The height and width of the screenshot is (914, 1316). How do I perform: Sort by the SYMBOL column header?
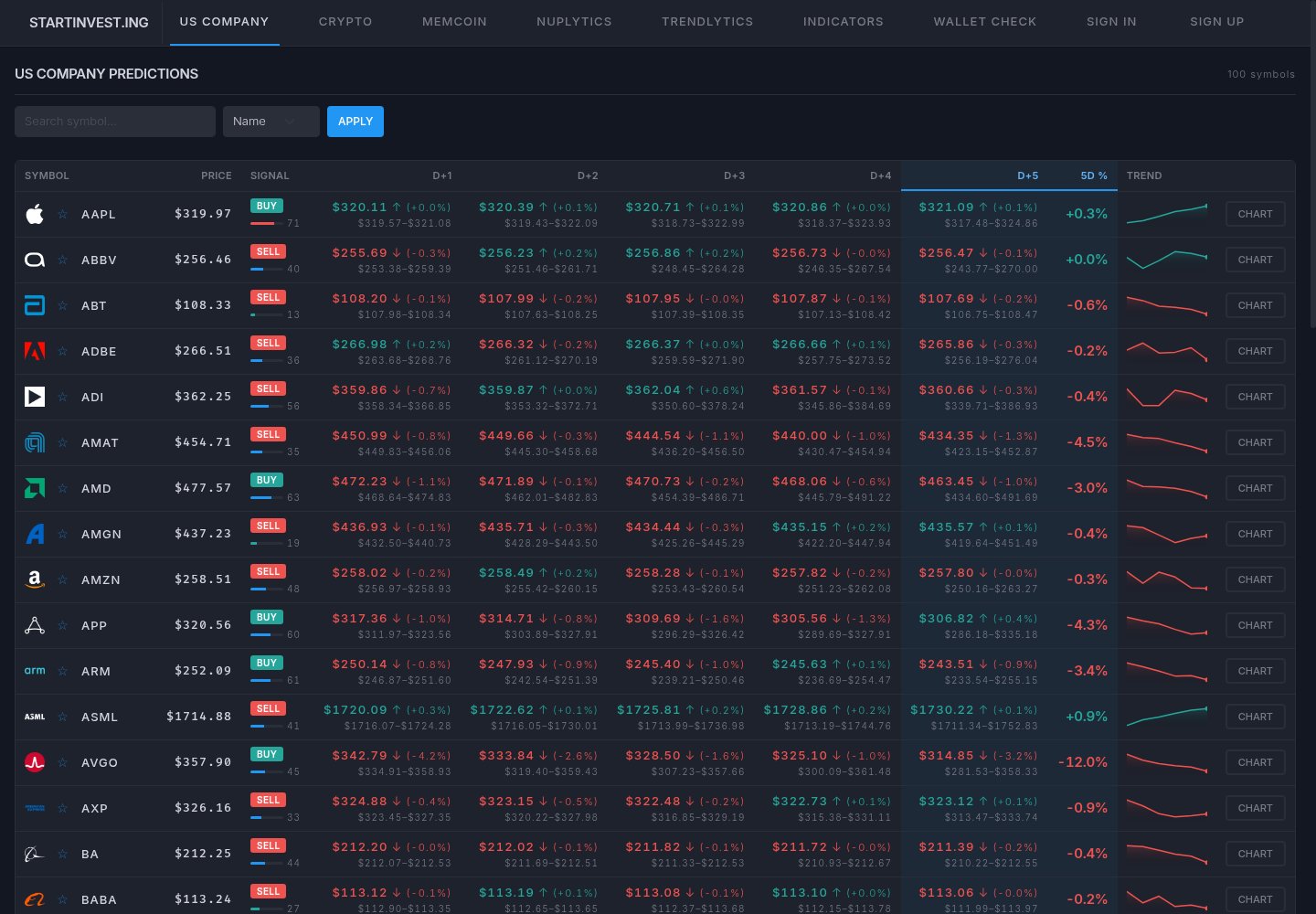[47, 175]
